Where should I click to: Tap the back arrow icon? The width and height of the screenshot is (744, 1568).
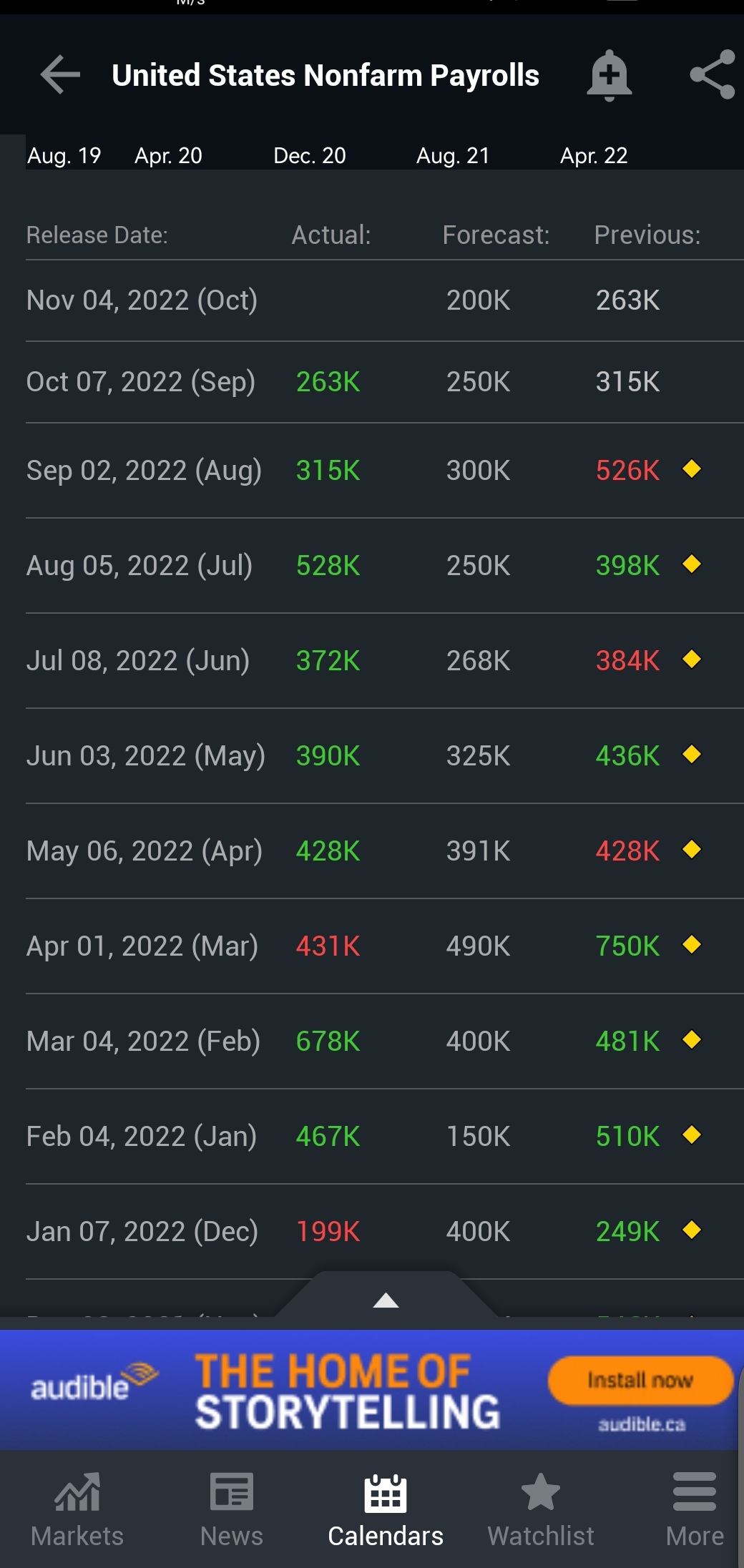(60, 74)
